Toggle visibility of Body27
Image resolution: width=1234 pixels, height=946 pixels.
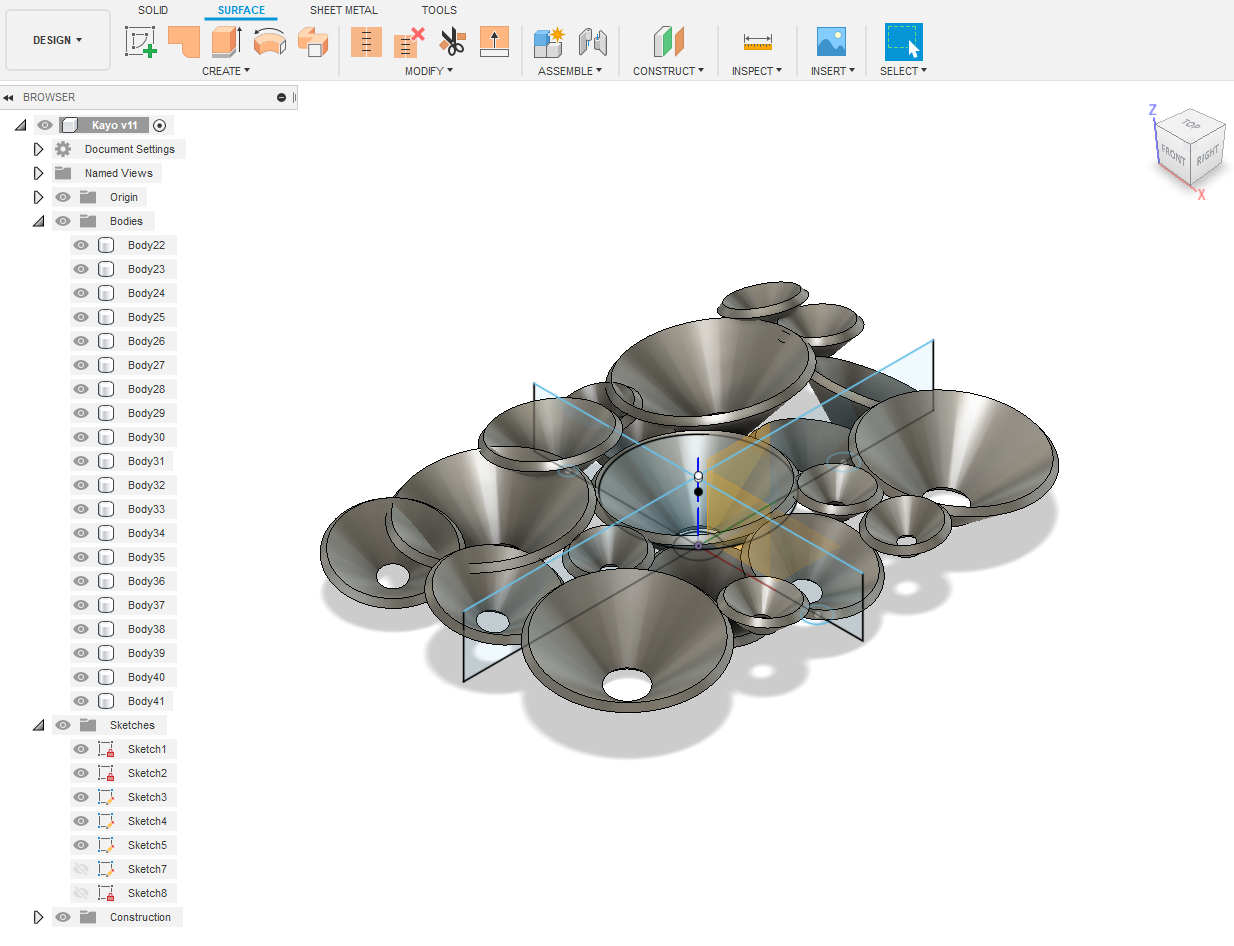point(81,365)
